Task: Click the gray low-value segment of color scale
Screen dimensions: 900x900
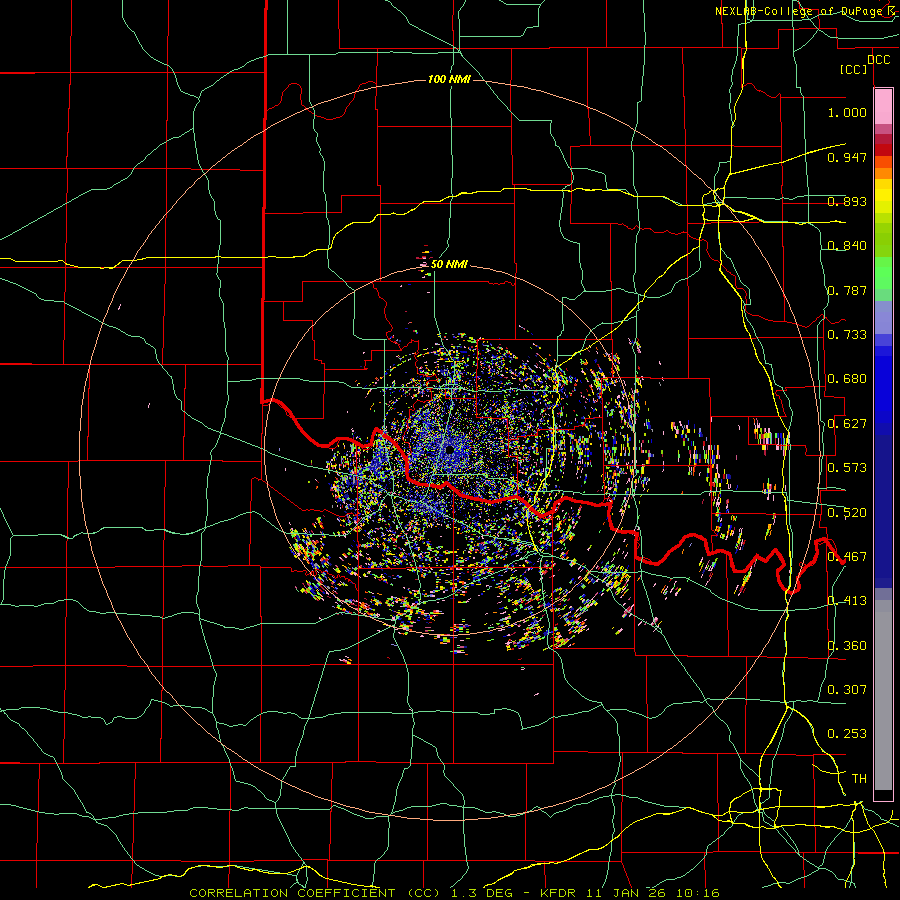Action: [883, 695]
